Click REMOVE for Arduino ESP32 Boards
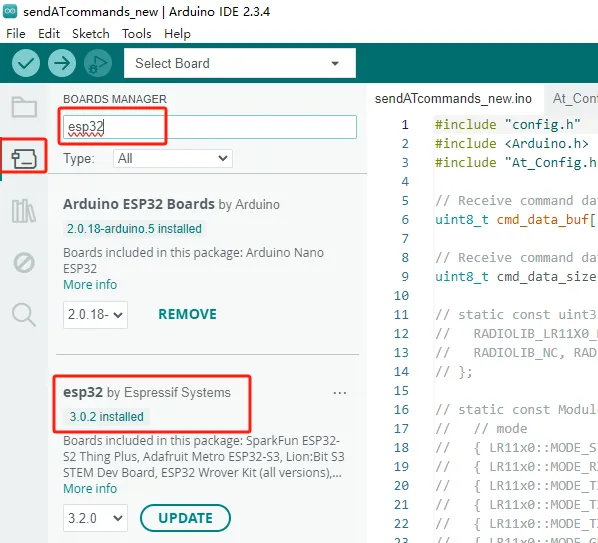Screen dimensions: 598x543 [x=187, y=314]
